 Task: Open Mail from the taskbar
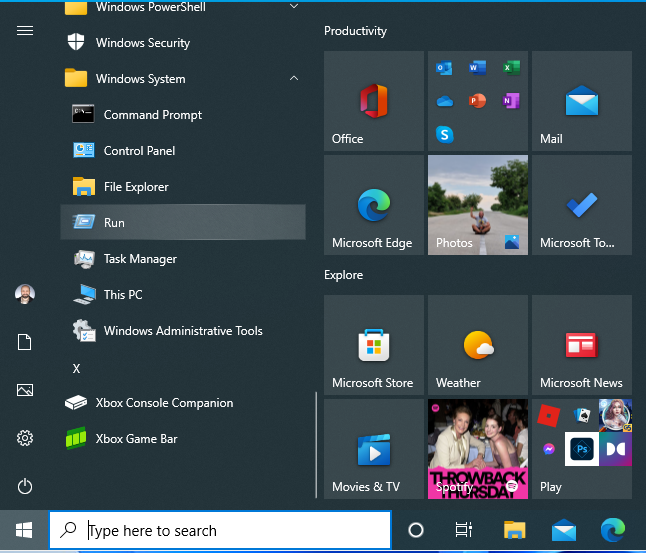point(564,530)
